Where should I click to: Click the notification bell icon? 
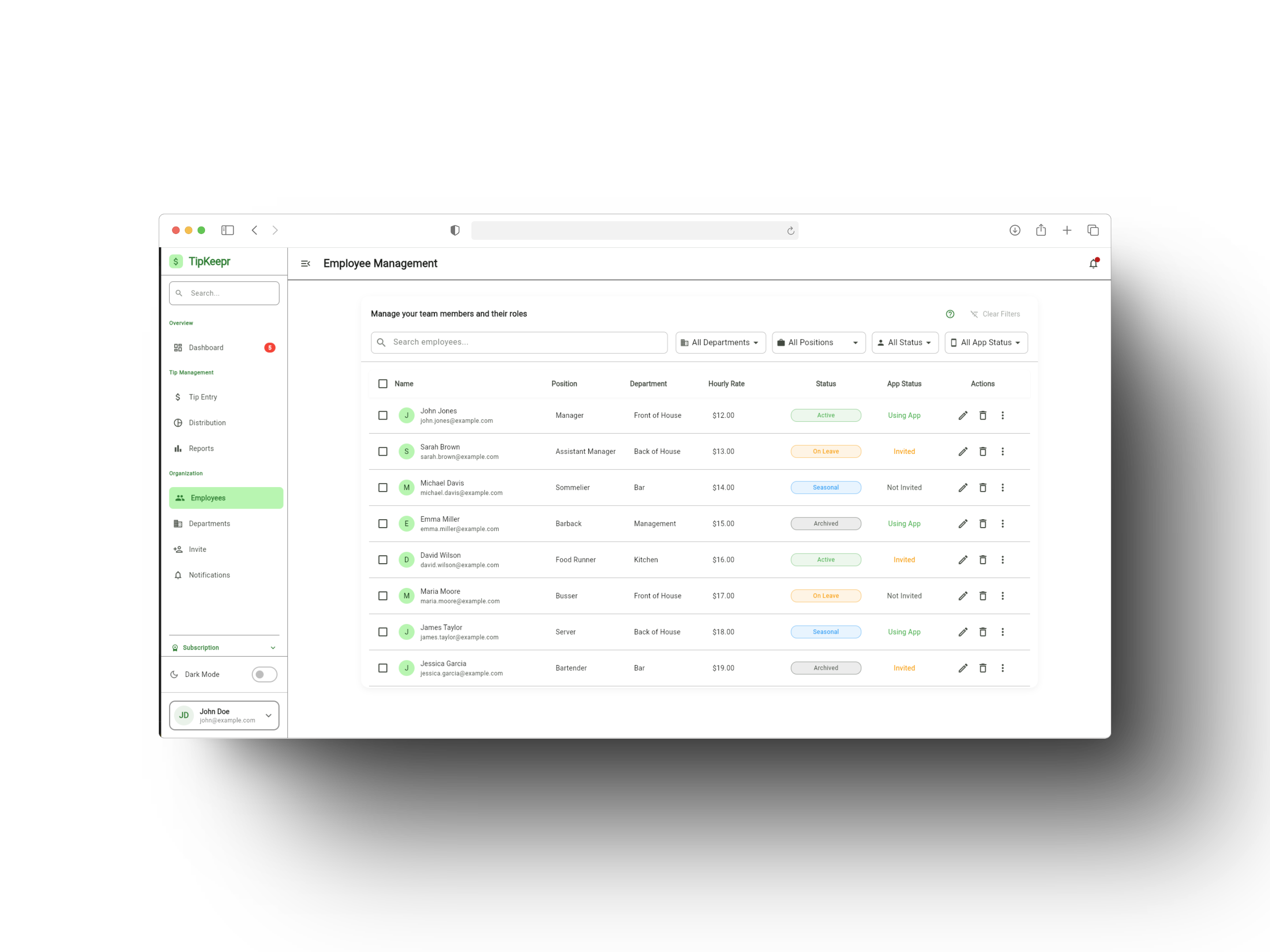[1093, 264]
